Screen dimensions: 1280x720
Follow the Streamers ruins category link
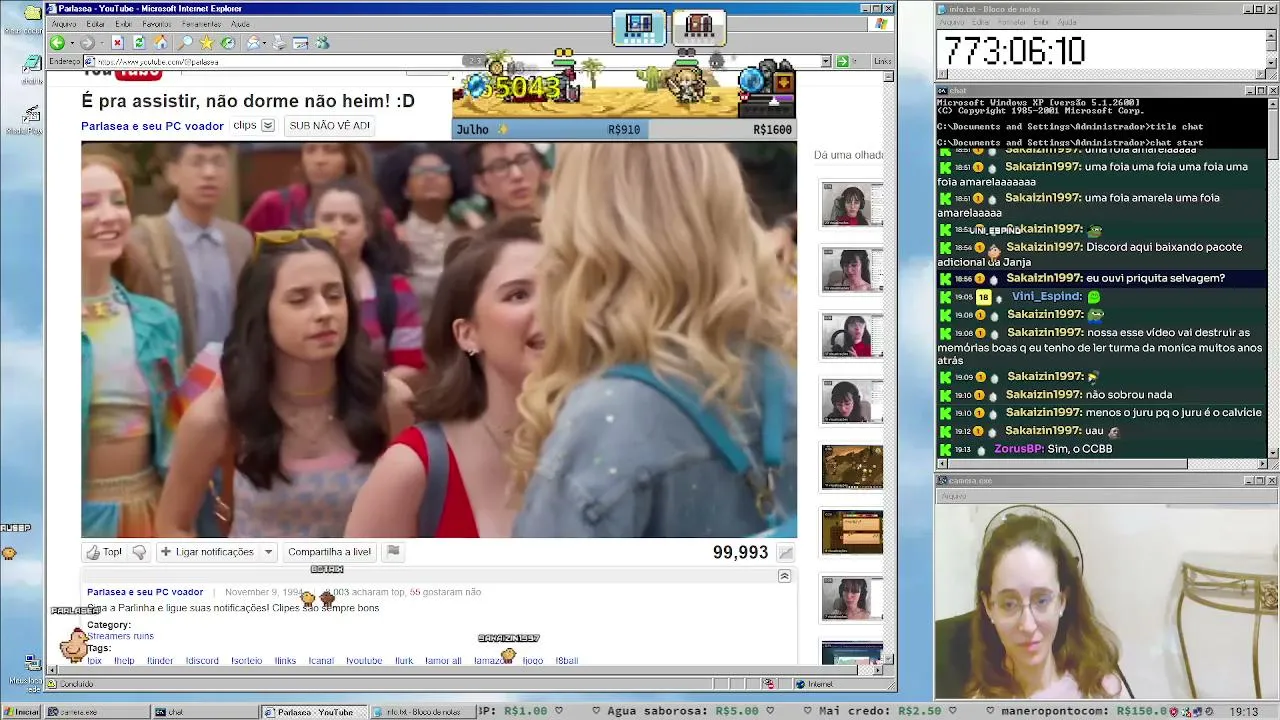120,636
